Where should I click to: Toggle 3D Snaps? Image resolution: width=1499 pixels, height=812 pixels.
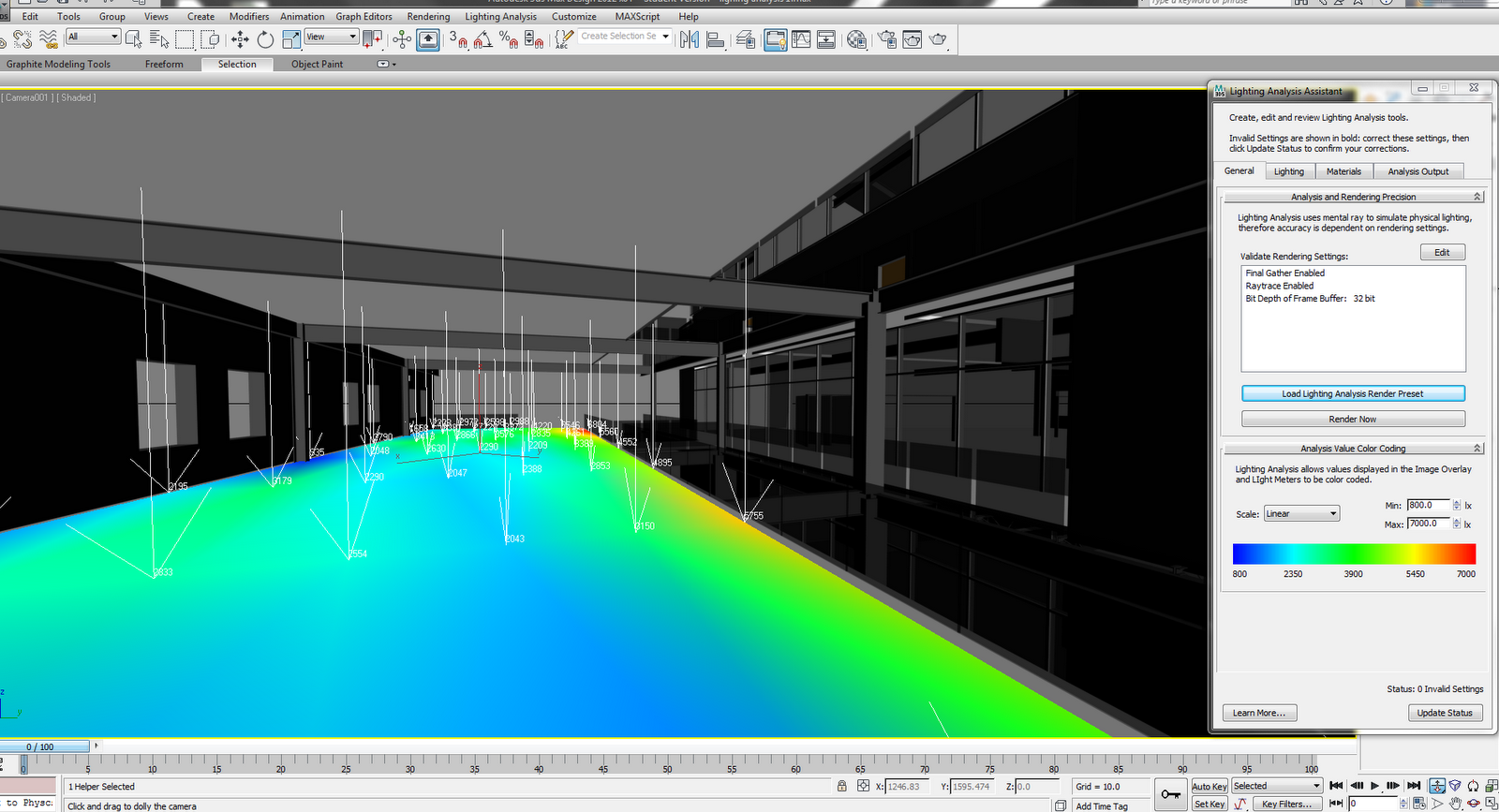pyautogui.click(x=458, y=38)
